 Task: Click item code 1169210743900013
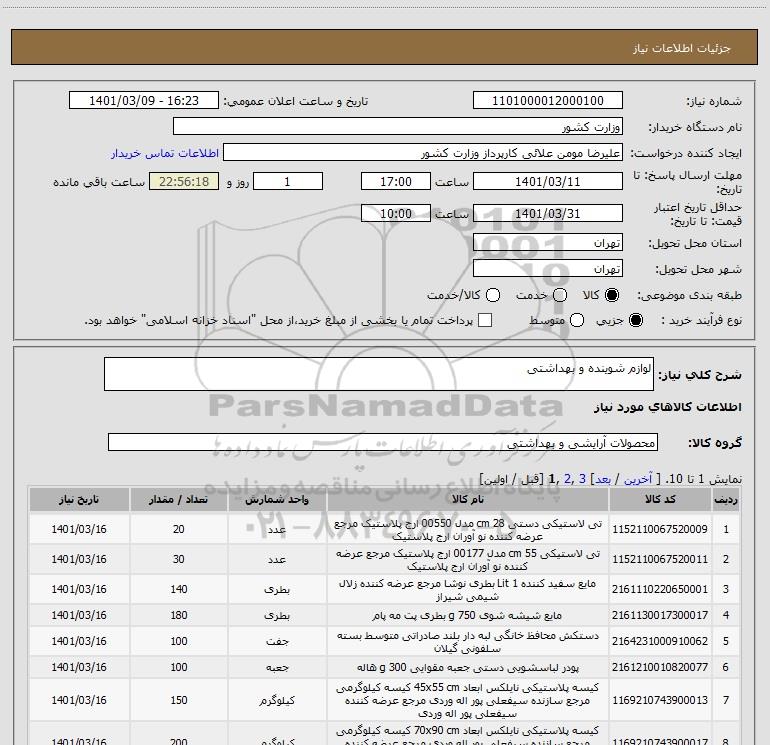coord(660,700)
